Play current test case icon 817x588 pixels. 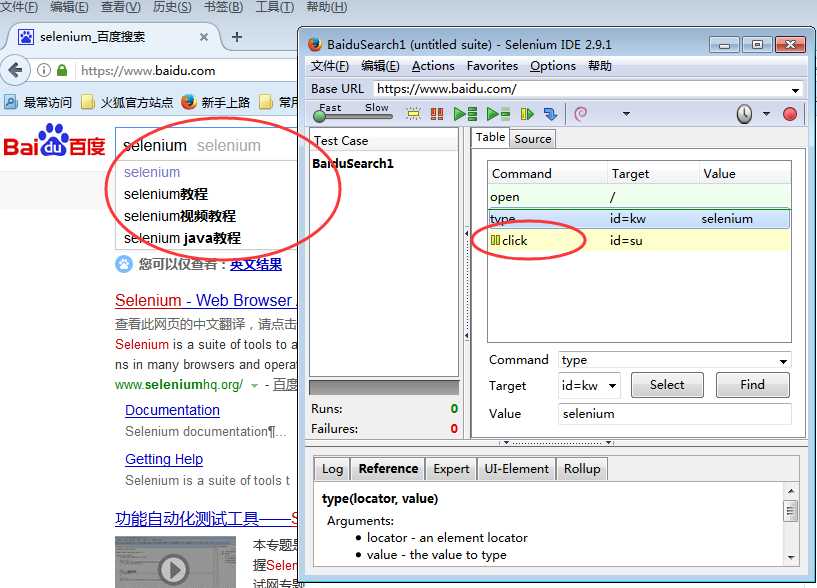(x=498, y=114)
